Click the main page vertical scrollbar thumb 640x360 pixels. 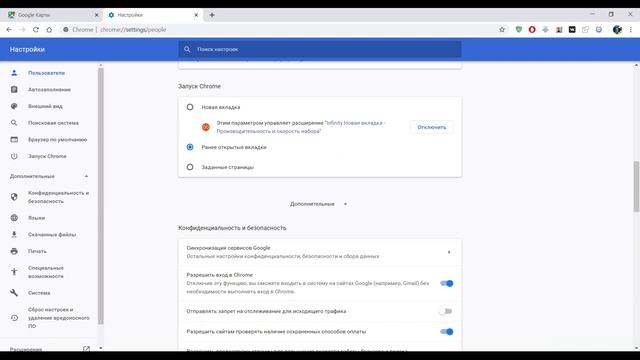pyautogui.click(x=636, y=187)
